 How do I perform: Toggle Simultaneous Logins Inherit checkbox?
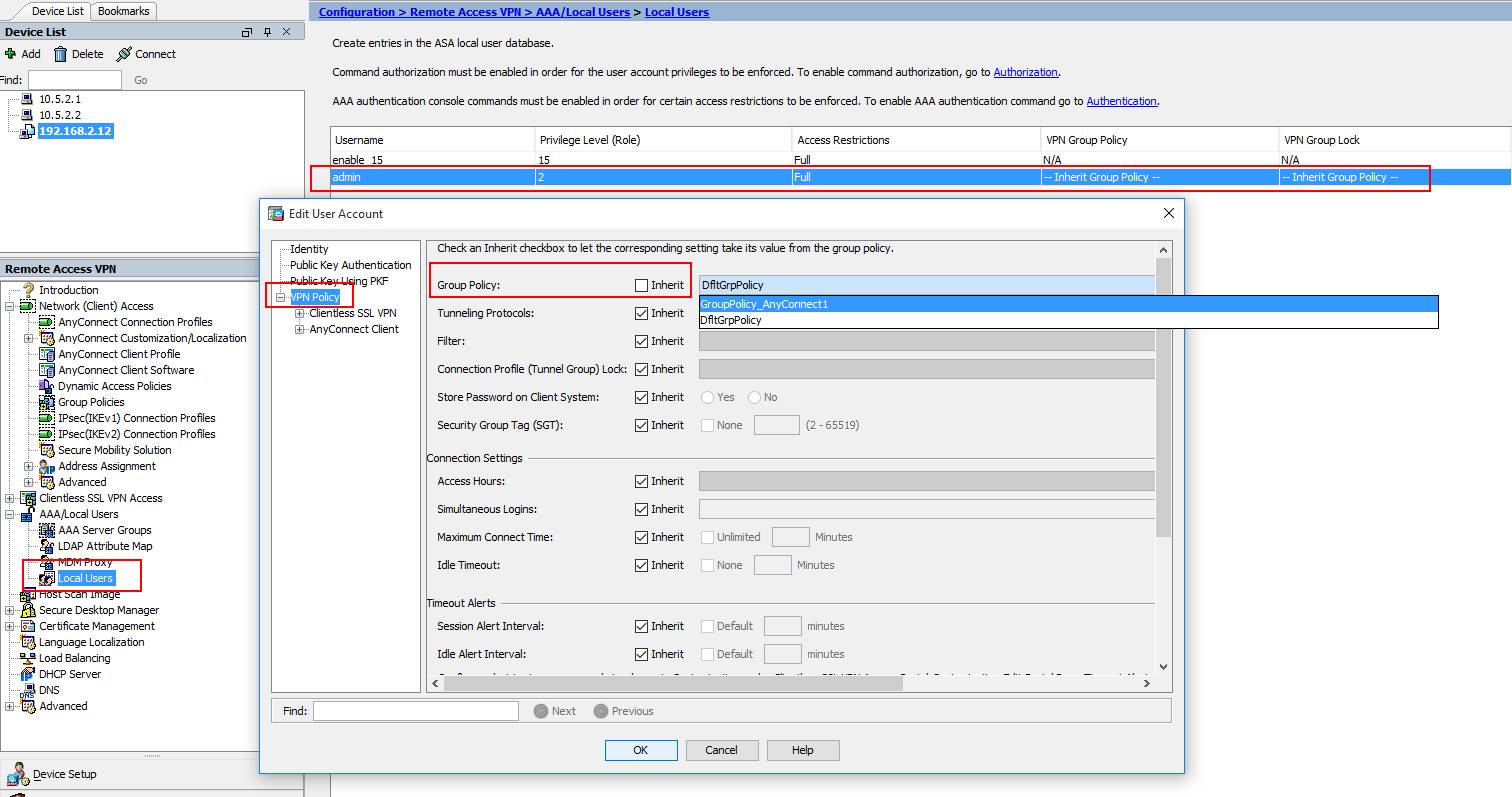click(641, 509)
